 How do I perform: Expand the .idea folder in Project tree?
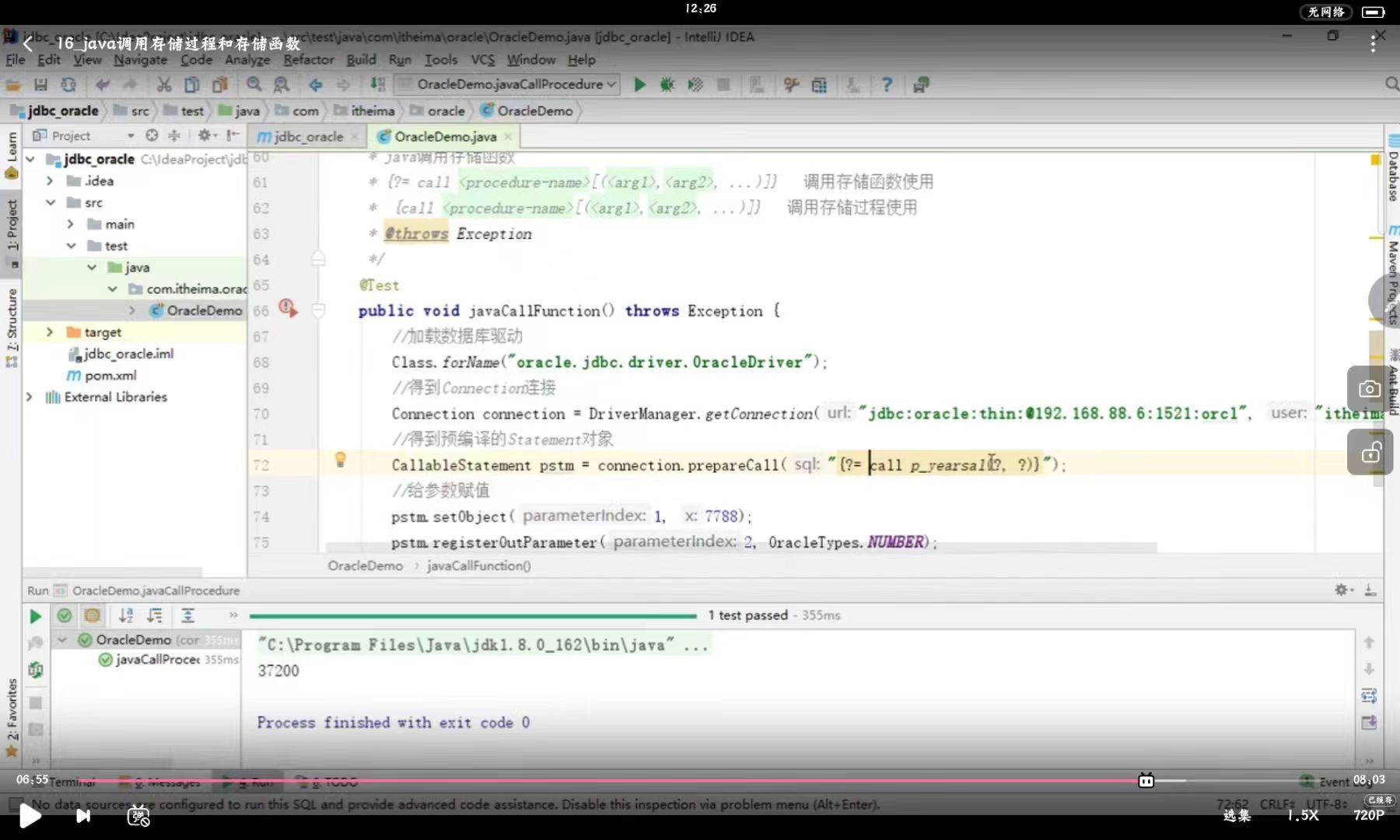pos(49,180)
